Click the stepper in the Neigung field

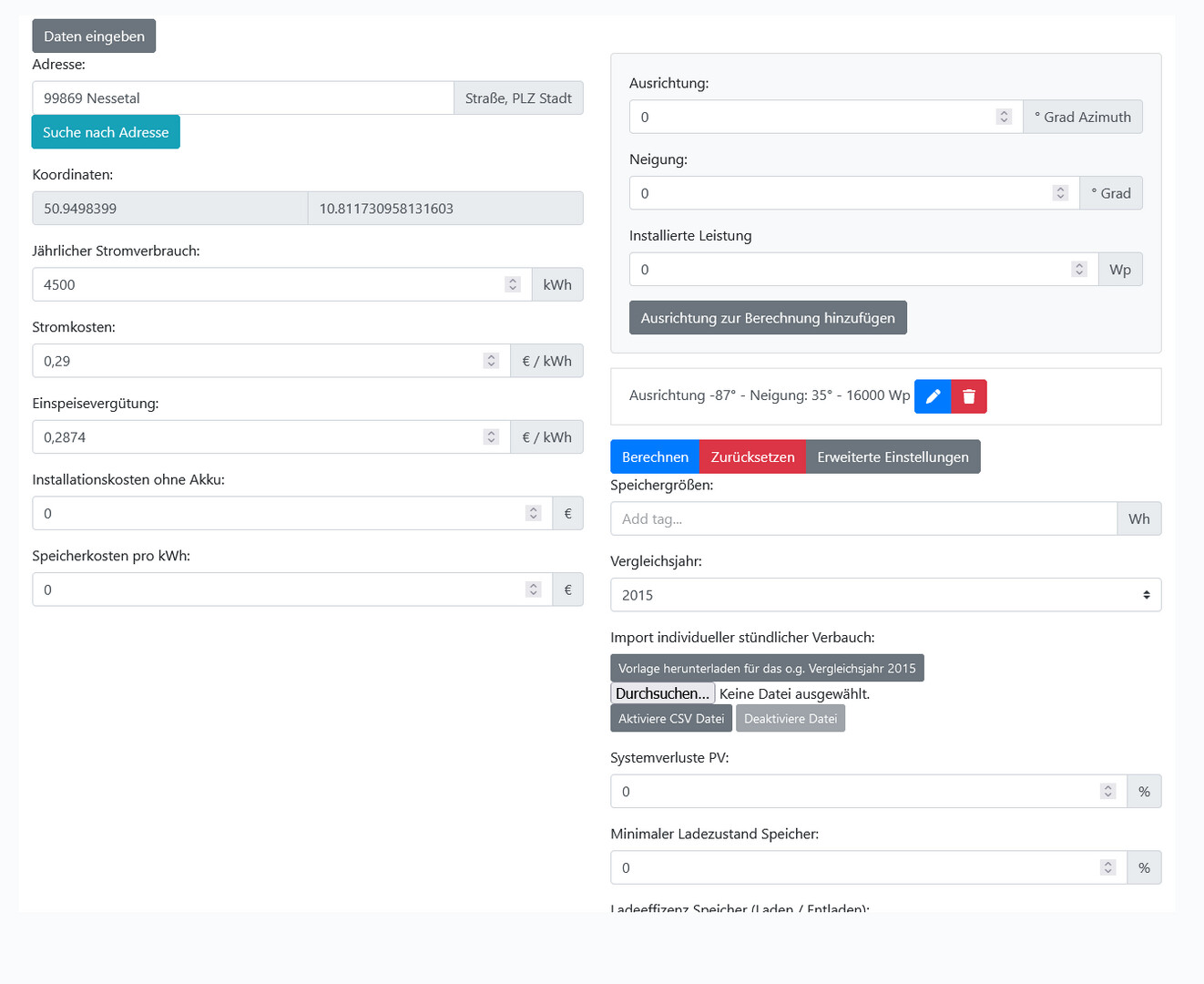(1060, 193)
